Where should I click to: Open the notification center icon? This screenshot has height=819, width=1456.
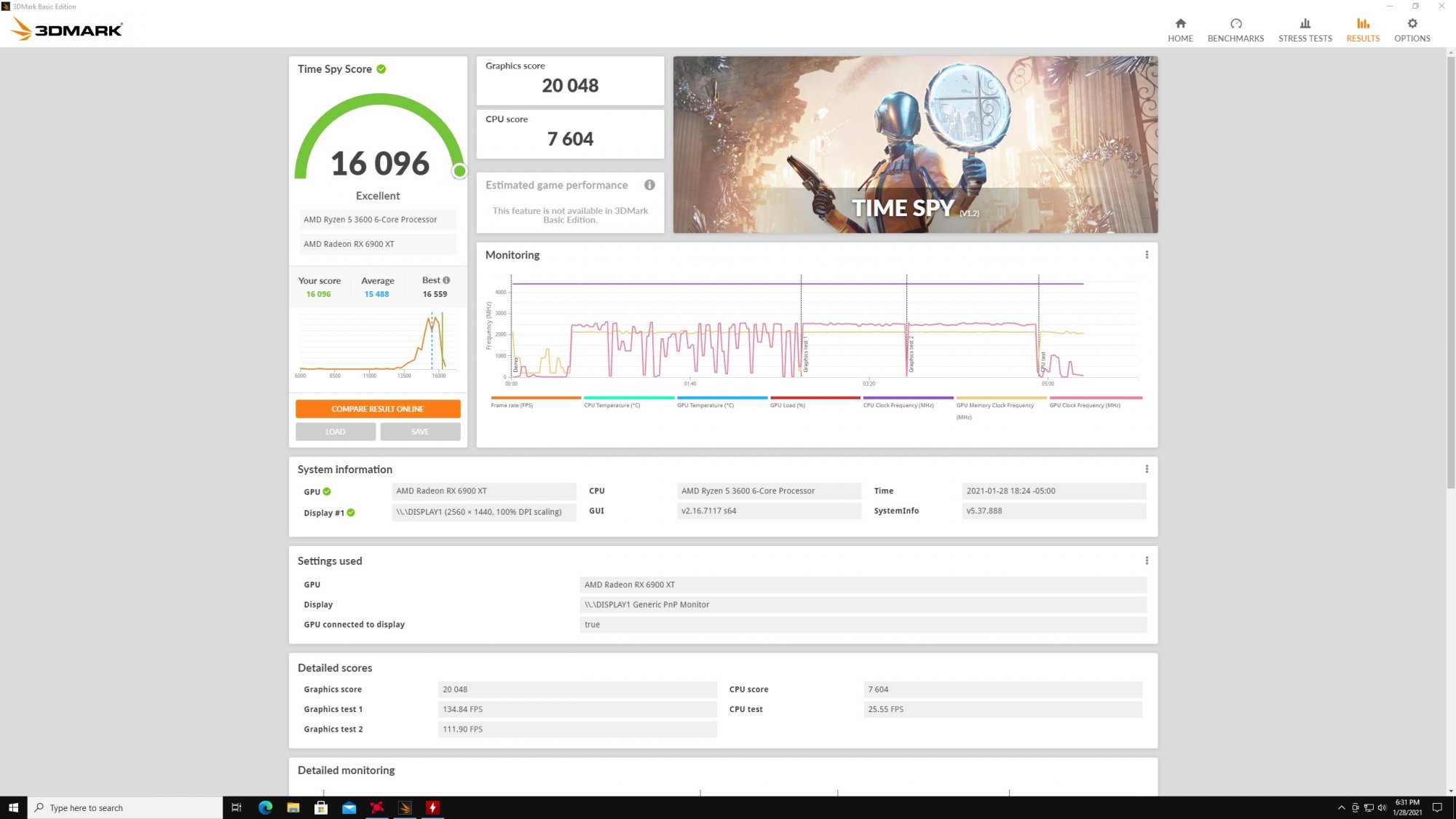(1437, 807)
